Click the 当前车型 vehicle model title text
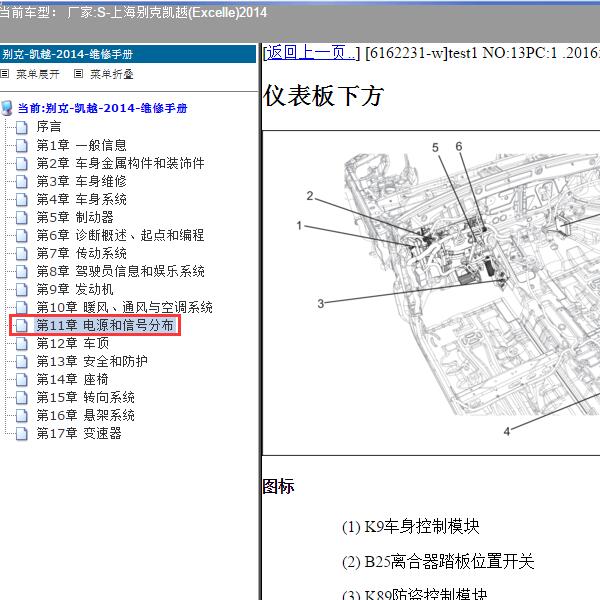This screenshot has height=600, width=600. point(133,13)
